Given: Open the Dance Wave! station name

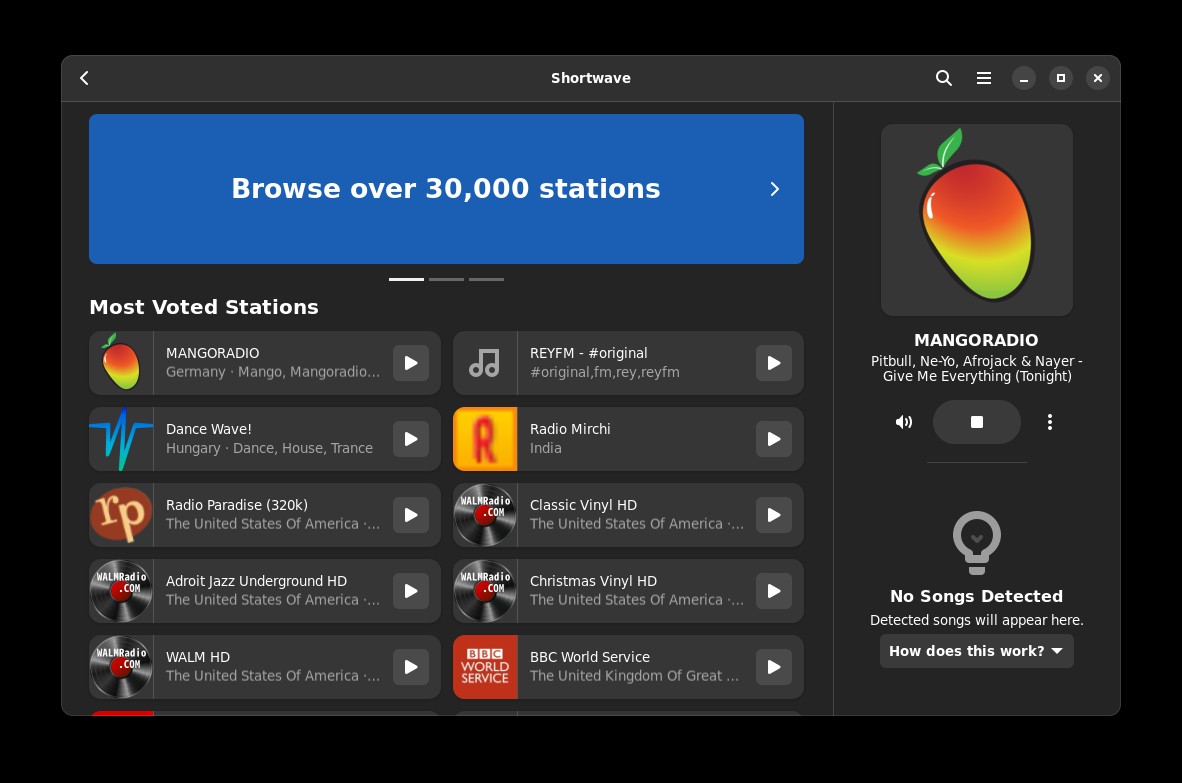Looking at the screenshot, I should click(209, 429).
